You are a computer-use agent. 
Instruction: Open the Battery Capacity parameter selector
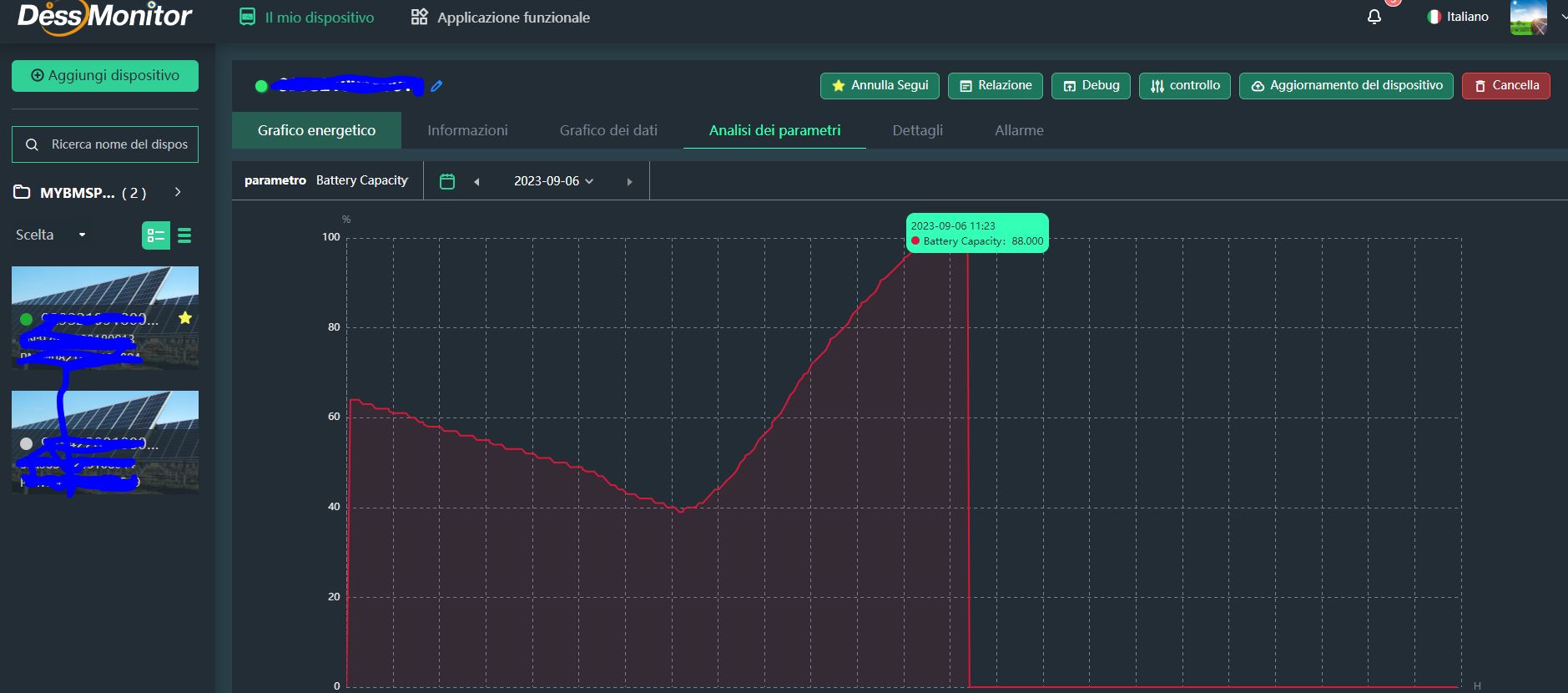[362, 180]
